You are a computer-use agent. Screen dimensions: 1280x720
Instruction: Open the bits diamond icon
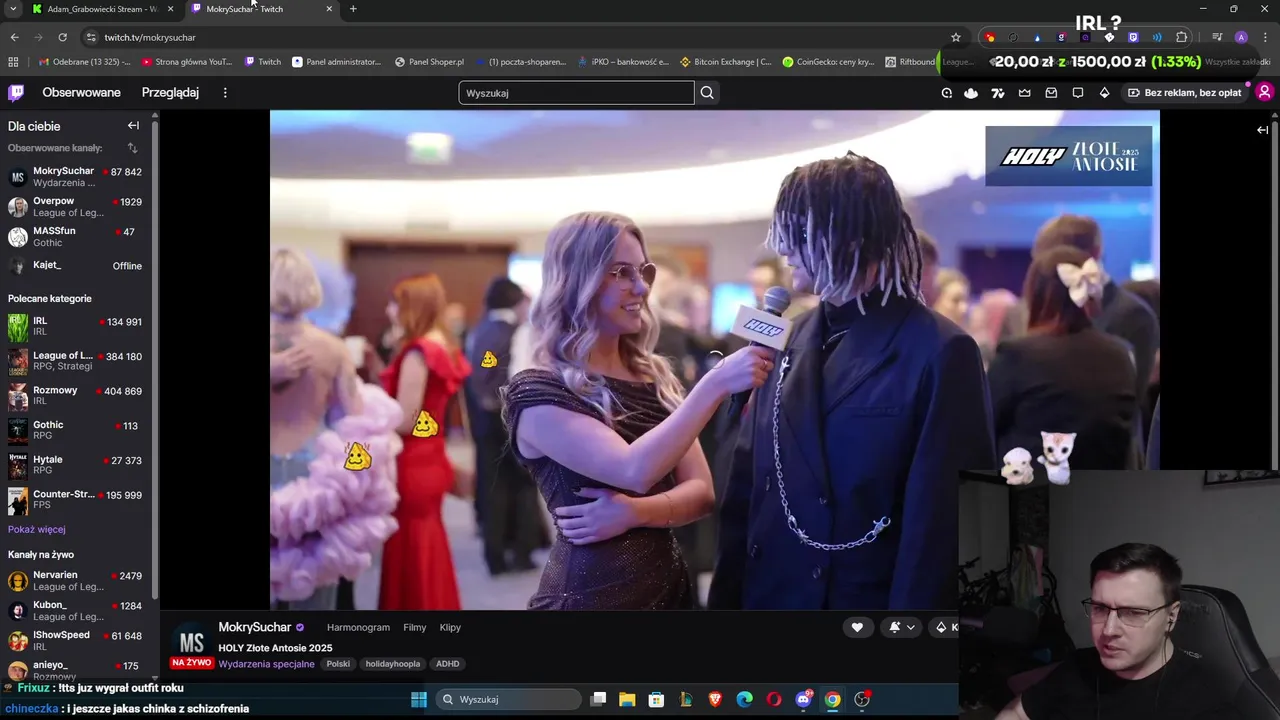[x=1104, y=93]
